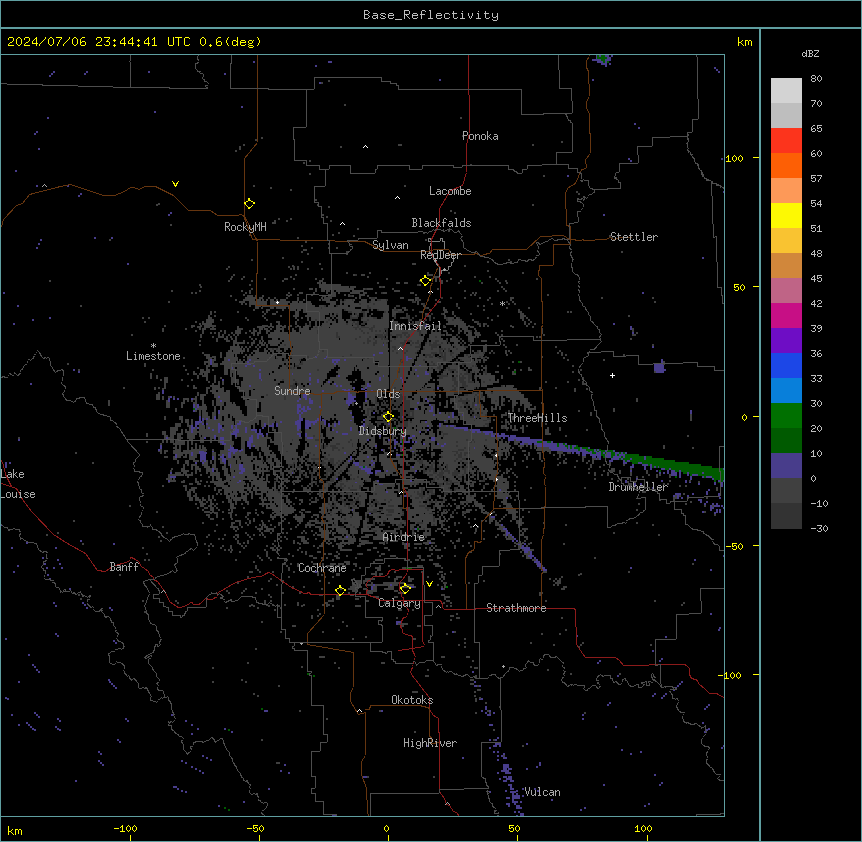
Task: Click the Olds city label
Action: pyautogui.click(x=388, y=394)
